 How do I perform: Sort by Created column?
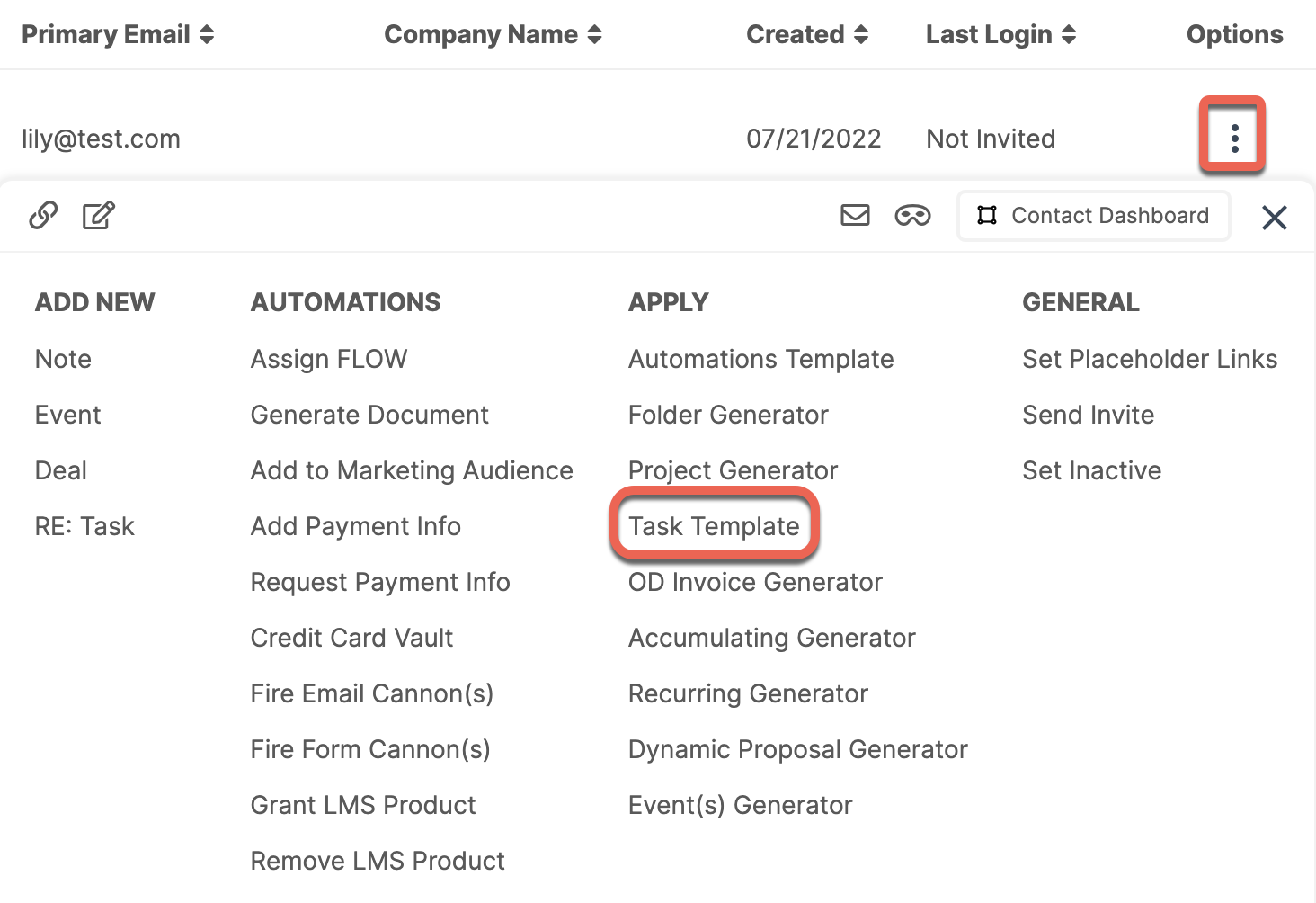807,34
